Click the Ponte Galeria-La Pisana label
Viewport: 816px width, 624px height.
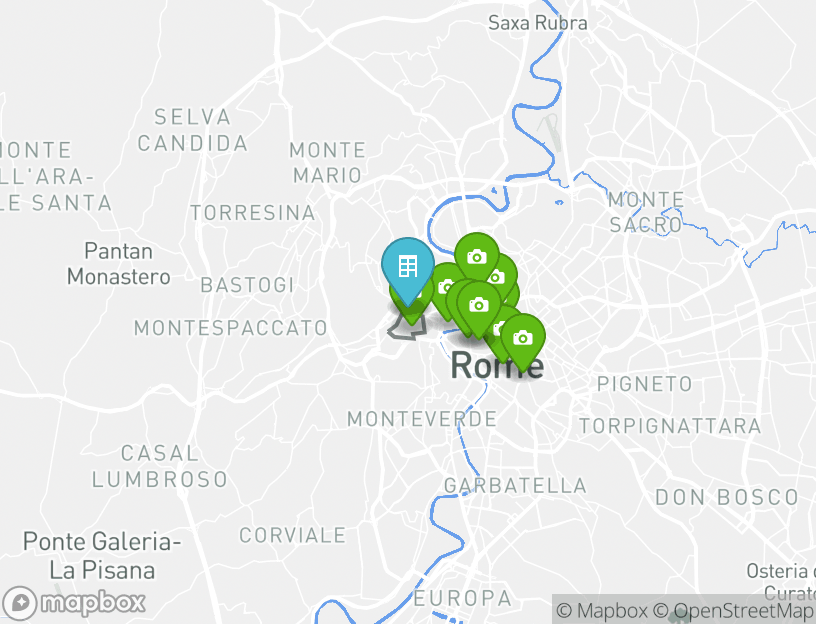coord(102,556)
